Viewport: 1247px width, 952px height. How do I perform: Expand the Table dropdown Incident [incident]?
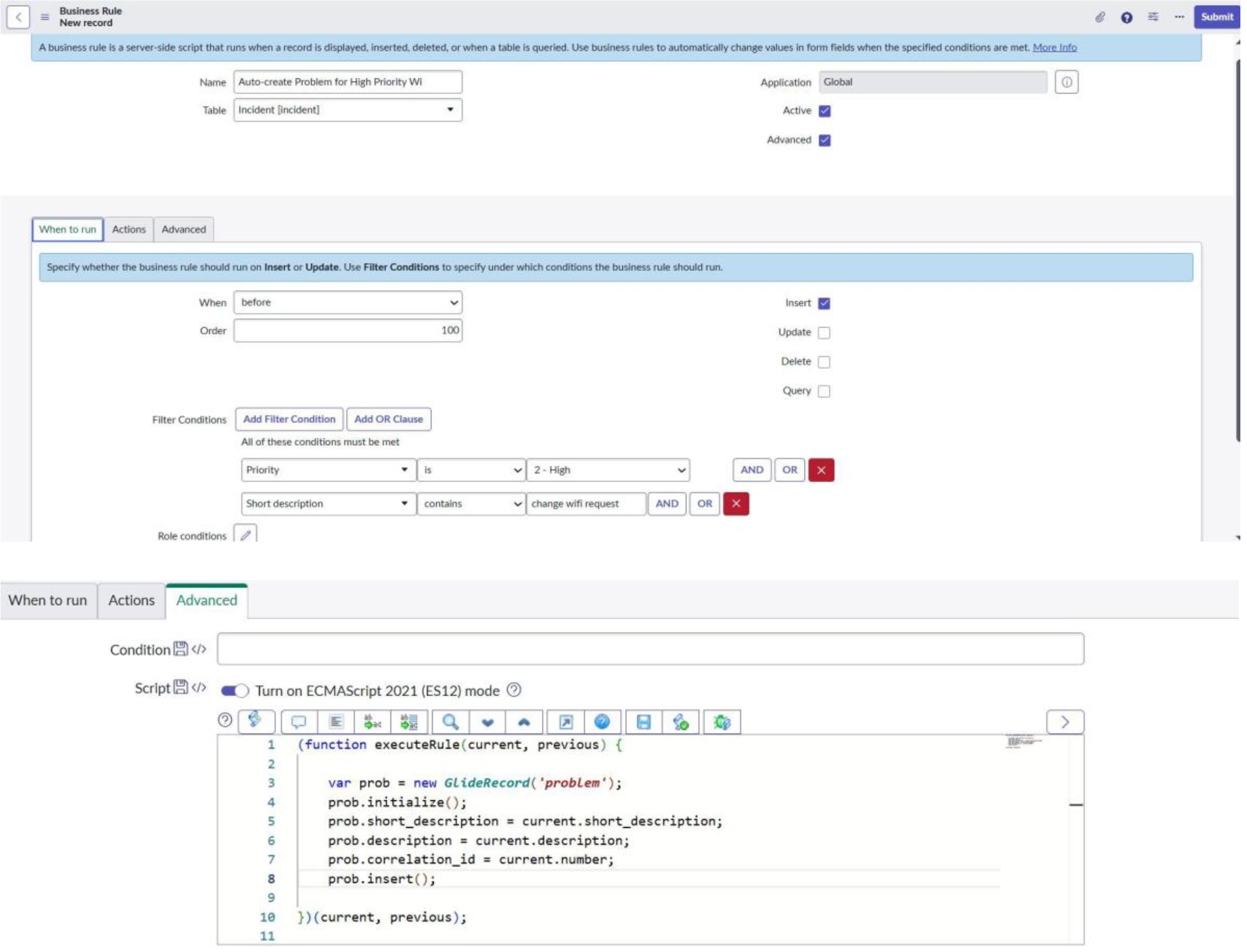348,110
